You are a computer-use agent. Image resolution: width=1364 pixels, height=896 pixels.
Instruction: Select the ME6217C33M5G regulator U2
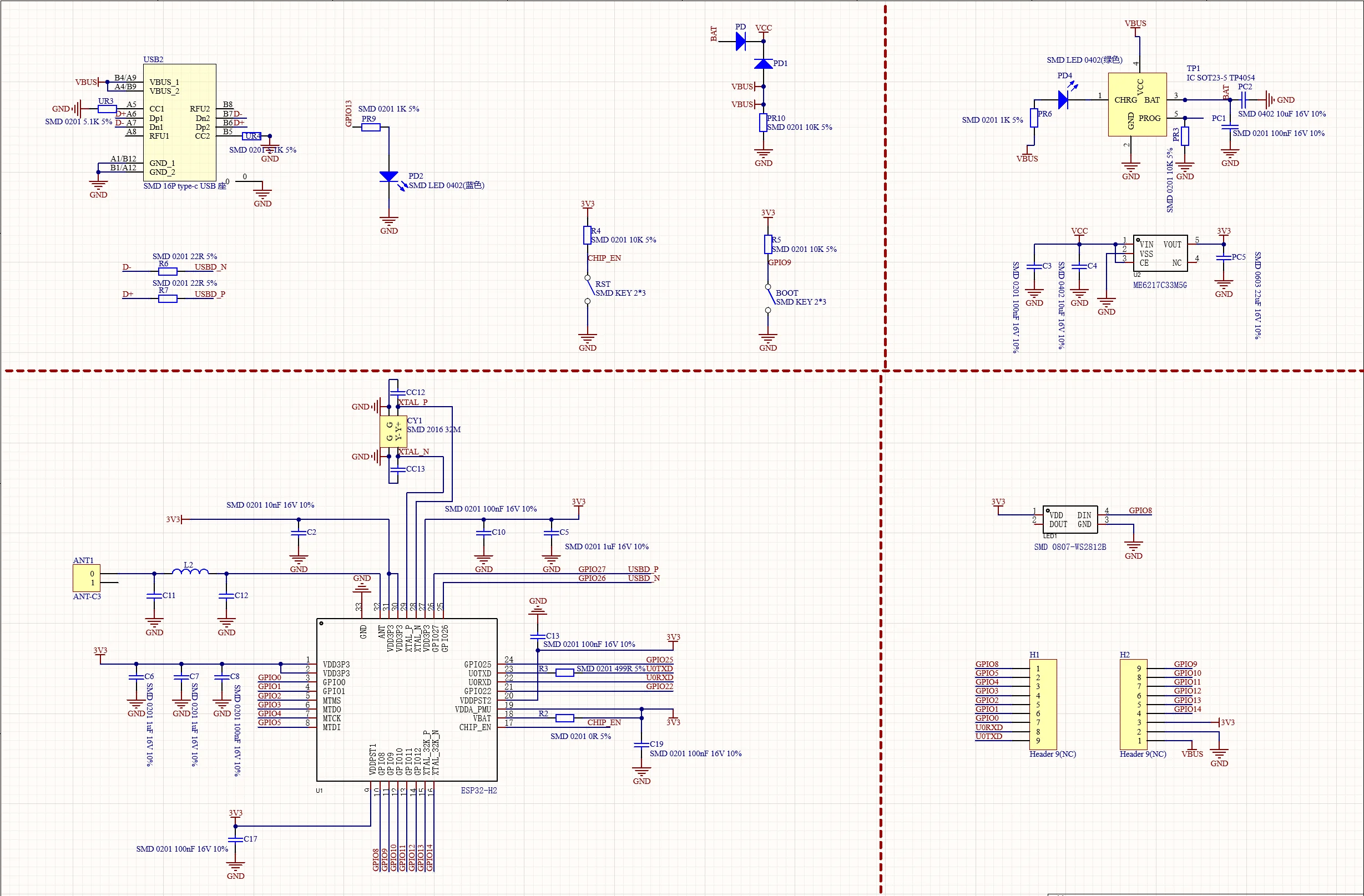point(1160,253)
